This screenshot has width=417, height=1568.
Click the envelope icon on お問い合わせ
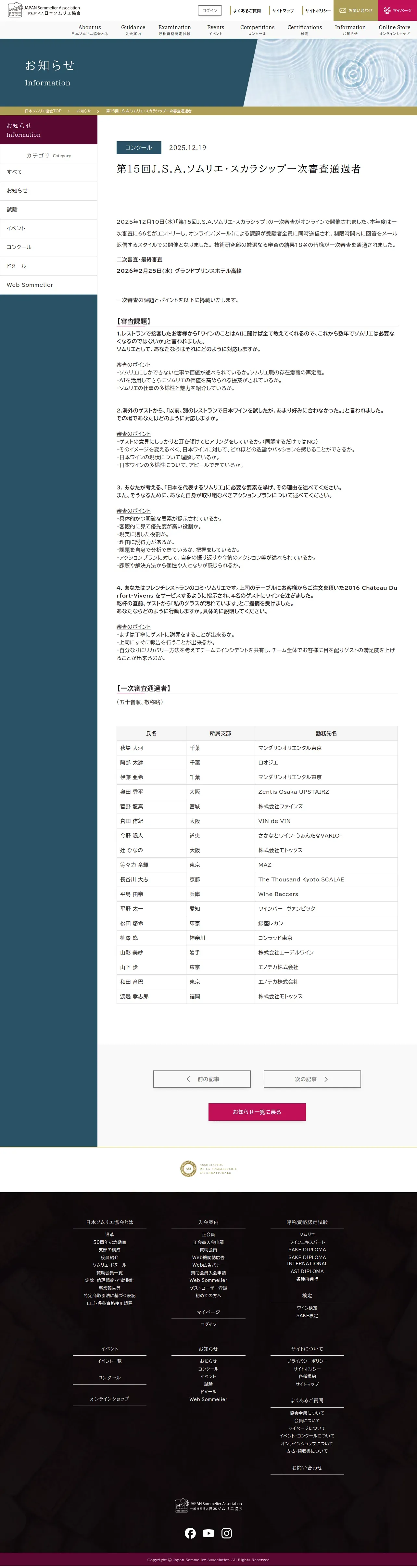[x=343, y=10]
